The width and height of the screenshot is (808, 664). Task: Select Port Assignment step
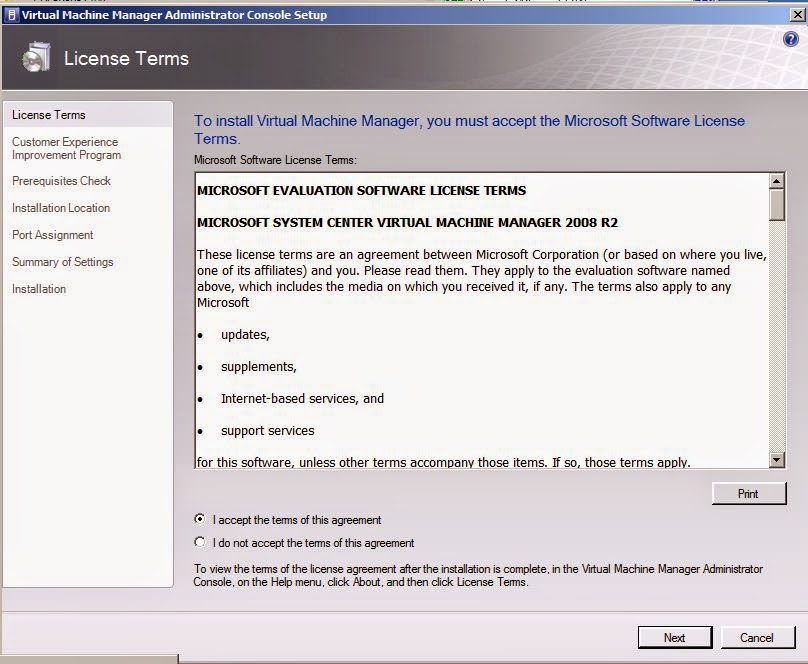53,235
